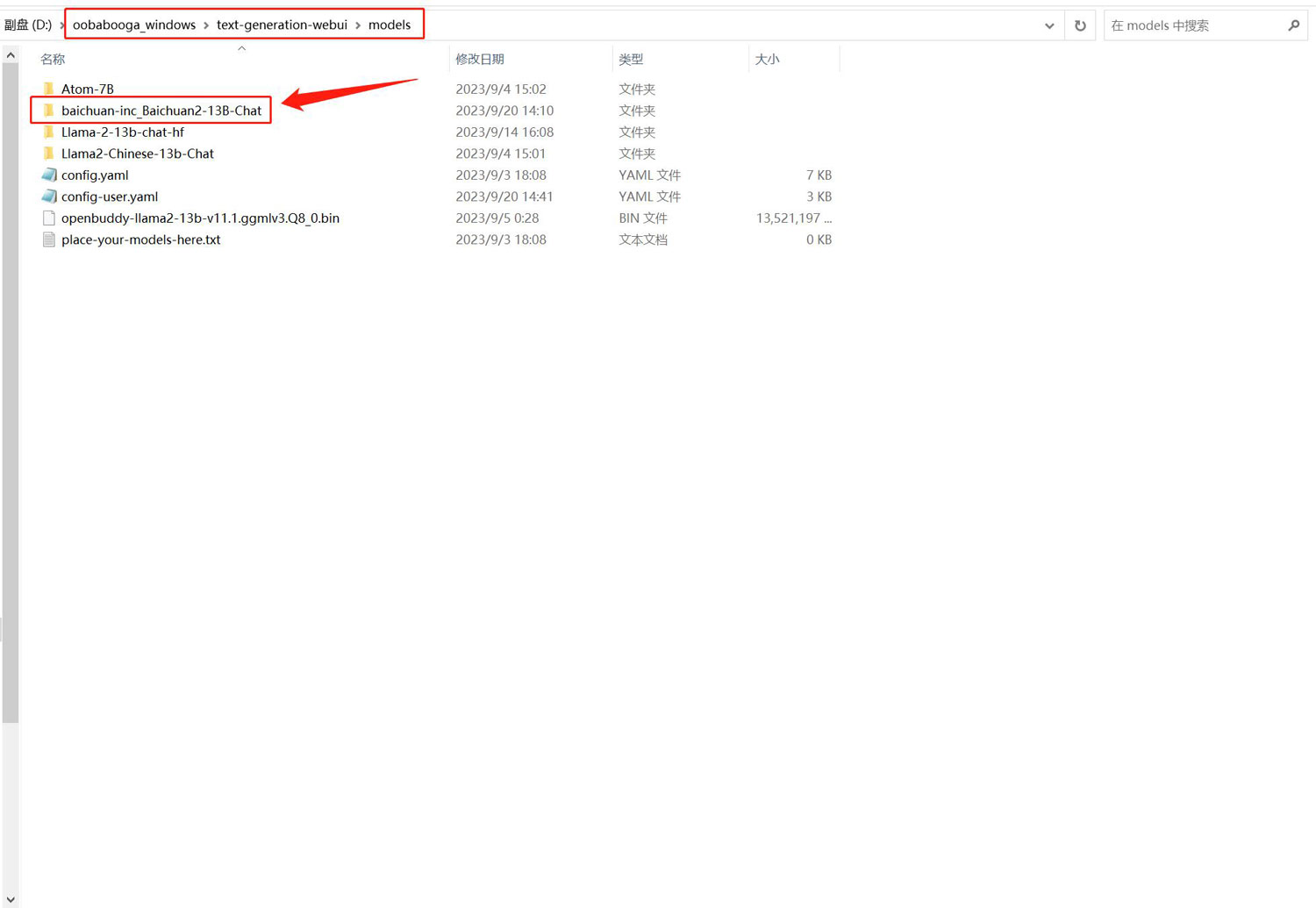Click date 2023/9/14 16:08 of Llama-2-13b-chat-hf
This screenshot has width=1316, height=908.
(504, 132)
